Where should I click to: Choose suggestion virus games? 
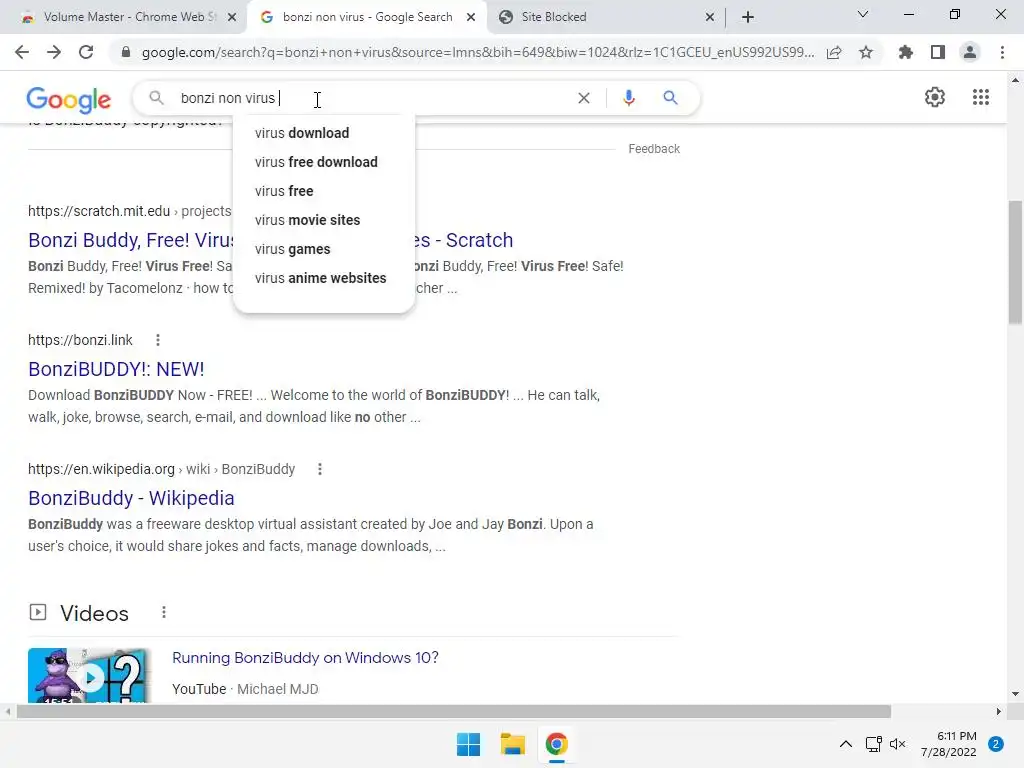324,249
